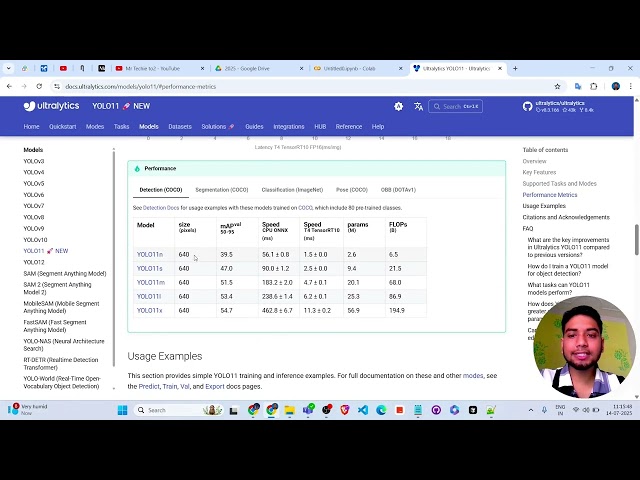Show hidden system tray icons chevron
This screenshot has width=640, height=480.
click(531, 410)
